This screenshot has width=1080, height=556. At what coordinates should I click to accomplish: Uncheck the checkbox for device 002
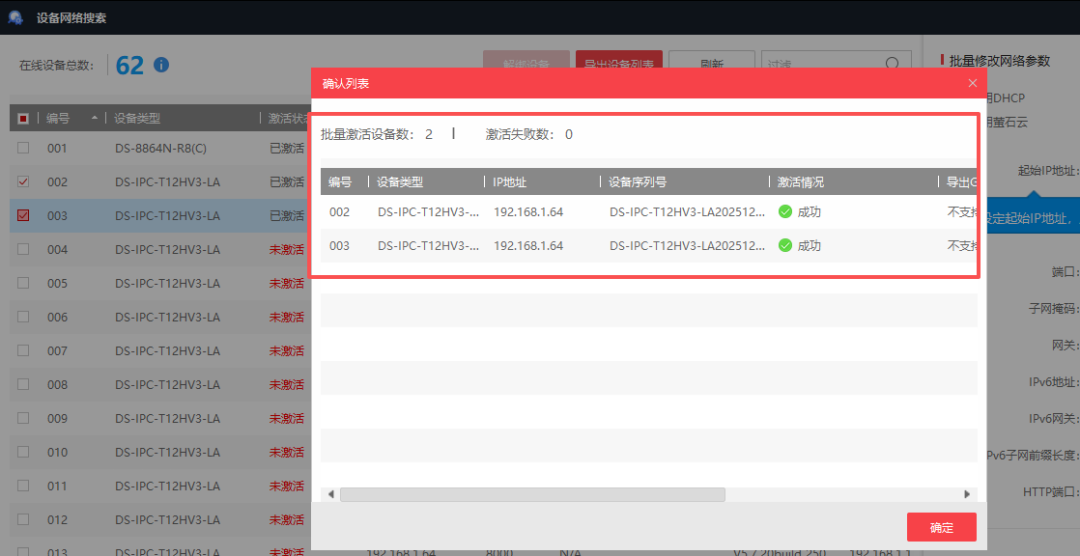[23, 182]
